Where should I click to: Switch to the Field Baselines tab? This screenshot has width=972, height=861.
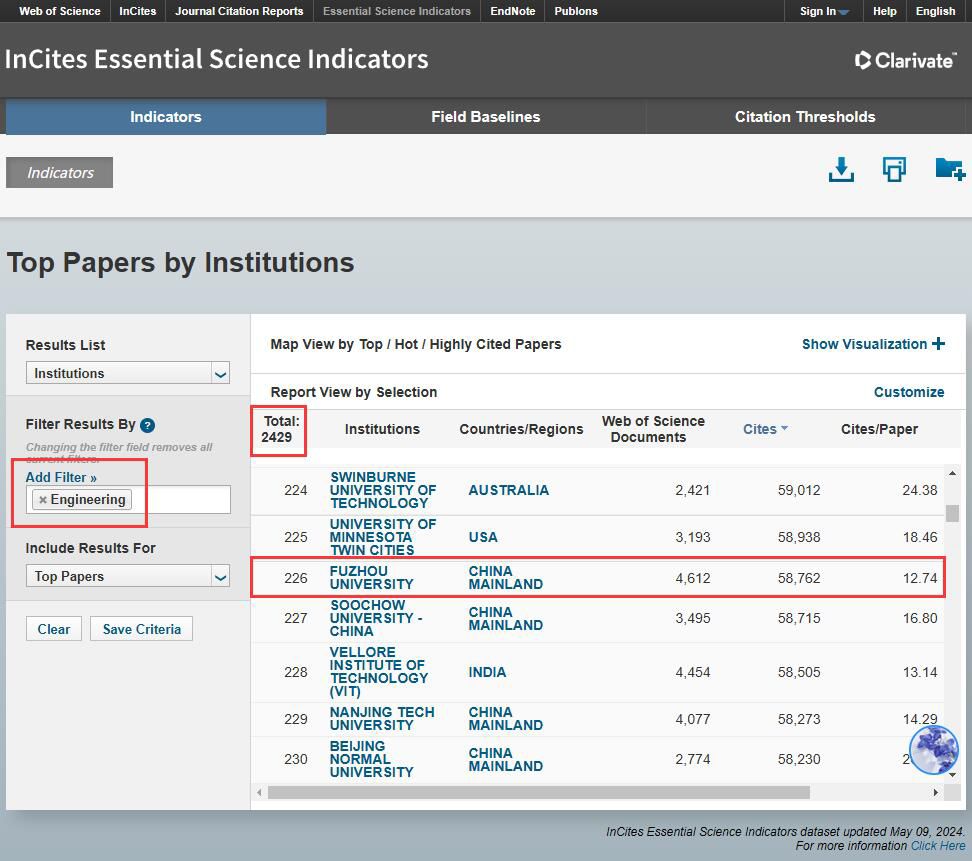[485, 117]
